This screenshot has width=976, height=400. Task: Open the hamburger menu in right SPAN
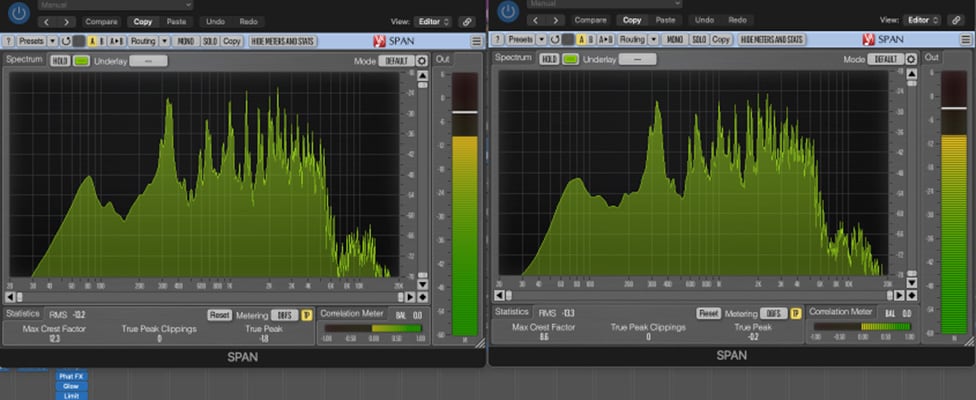pos(966,40)
